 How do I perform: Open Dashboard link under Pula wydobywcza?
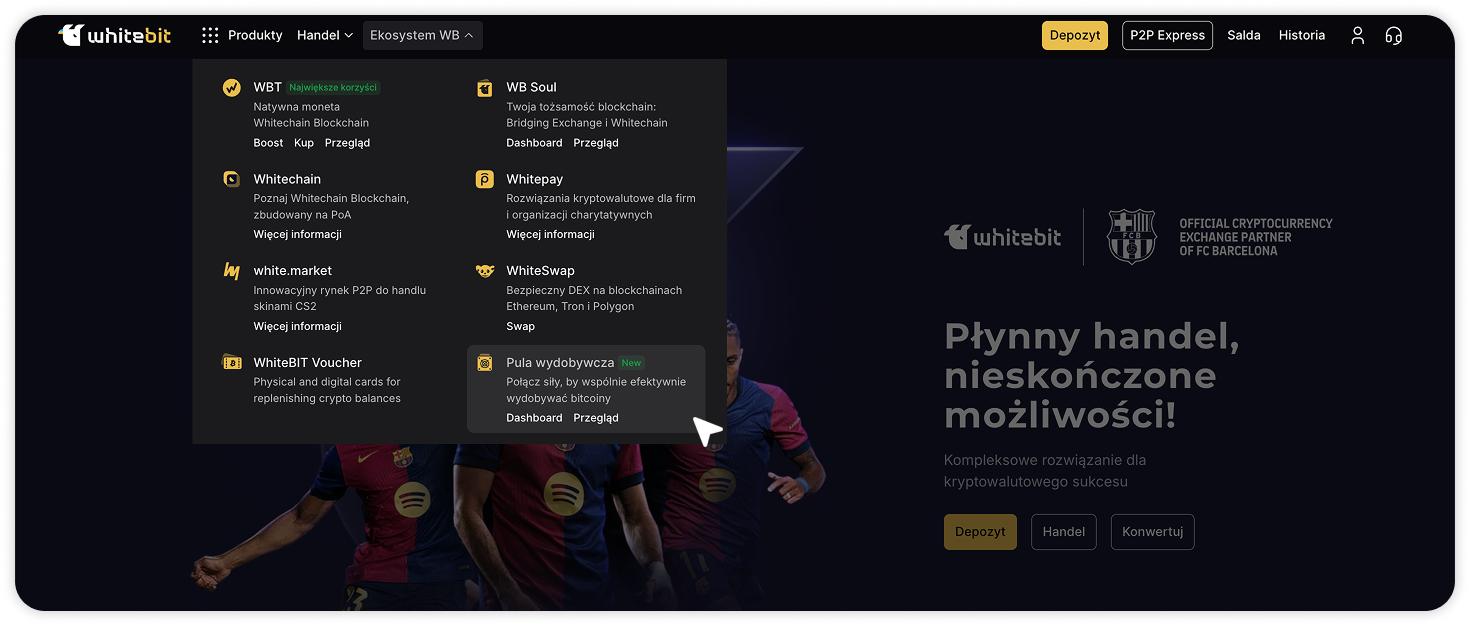point(534,418)
